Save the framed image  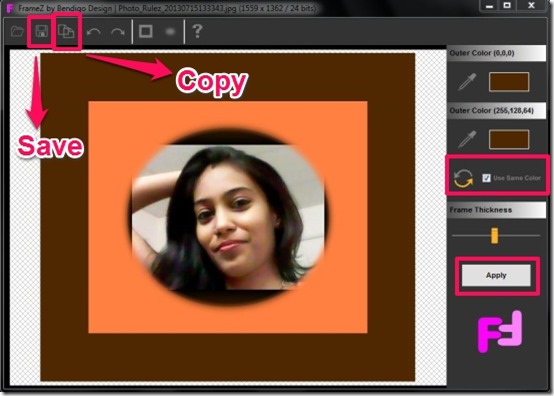(x=42, y=31)
